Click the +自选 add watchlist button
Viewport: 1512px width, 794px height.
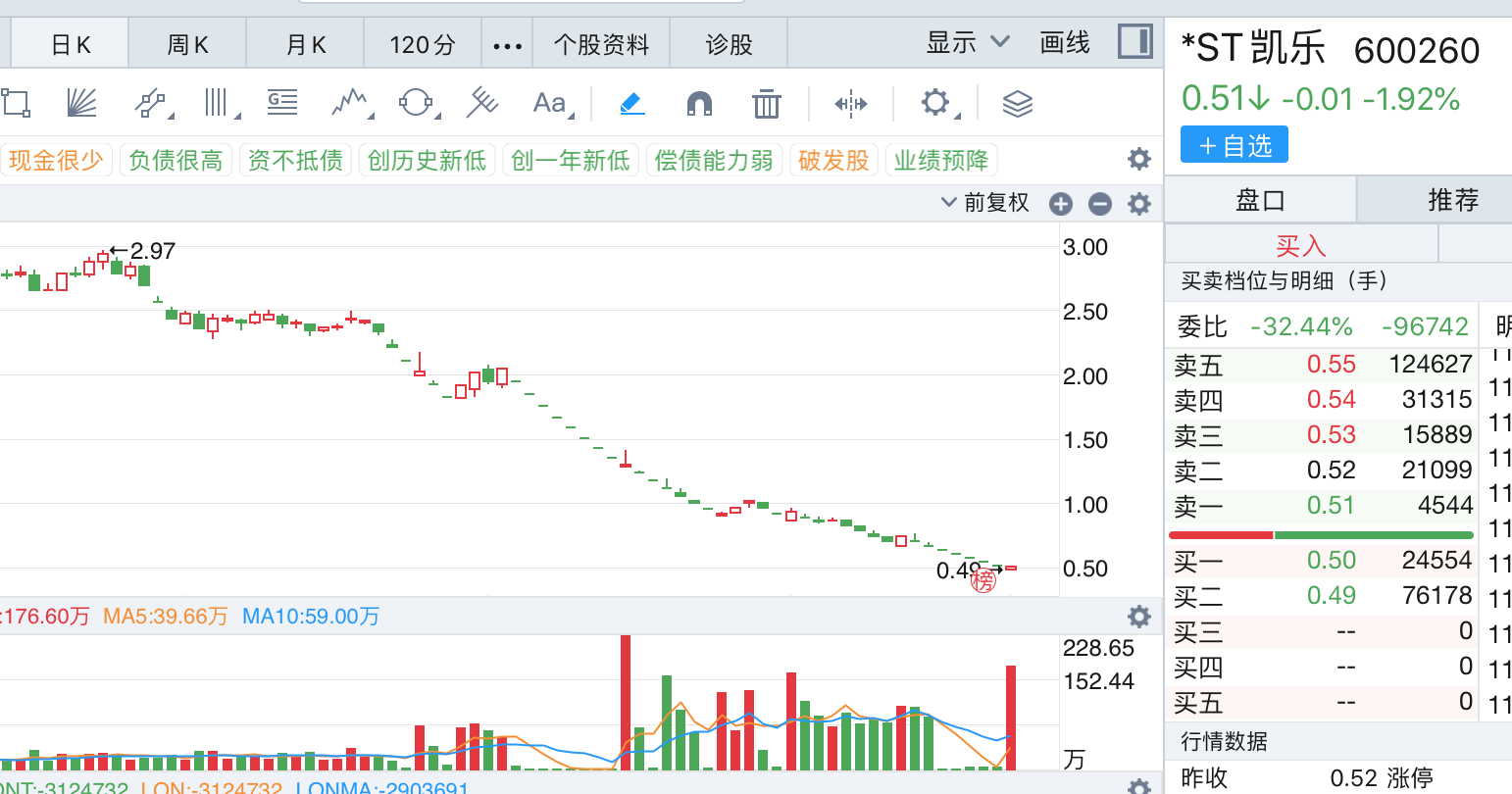1234,146
